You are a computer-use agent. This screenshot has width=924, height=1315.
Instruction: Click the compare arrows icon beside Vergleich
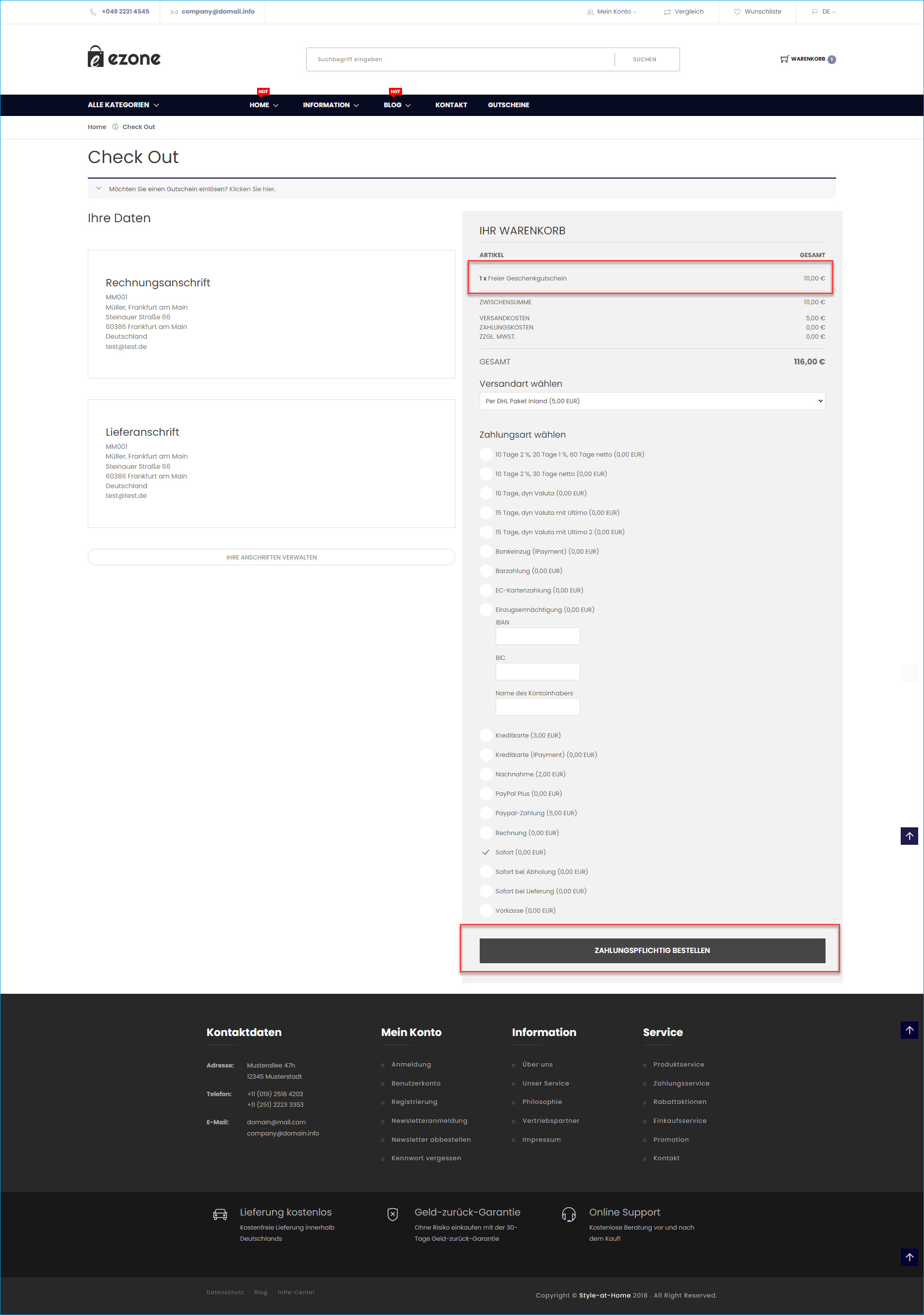pyautogui.click(x=667, y=12)
